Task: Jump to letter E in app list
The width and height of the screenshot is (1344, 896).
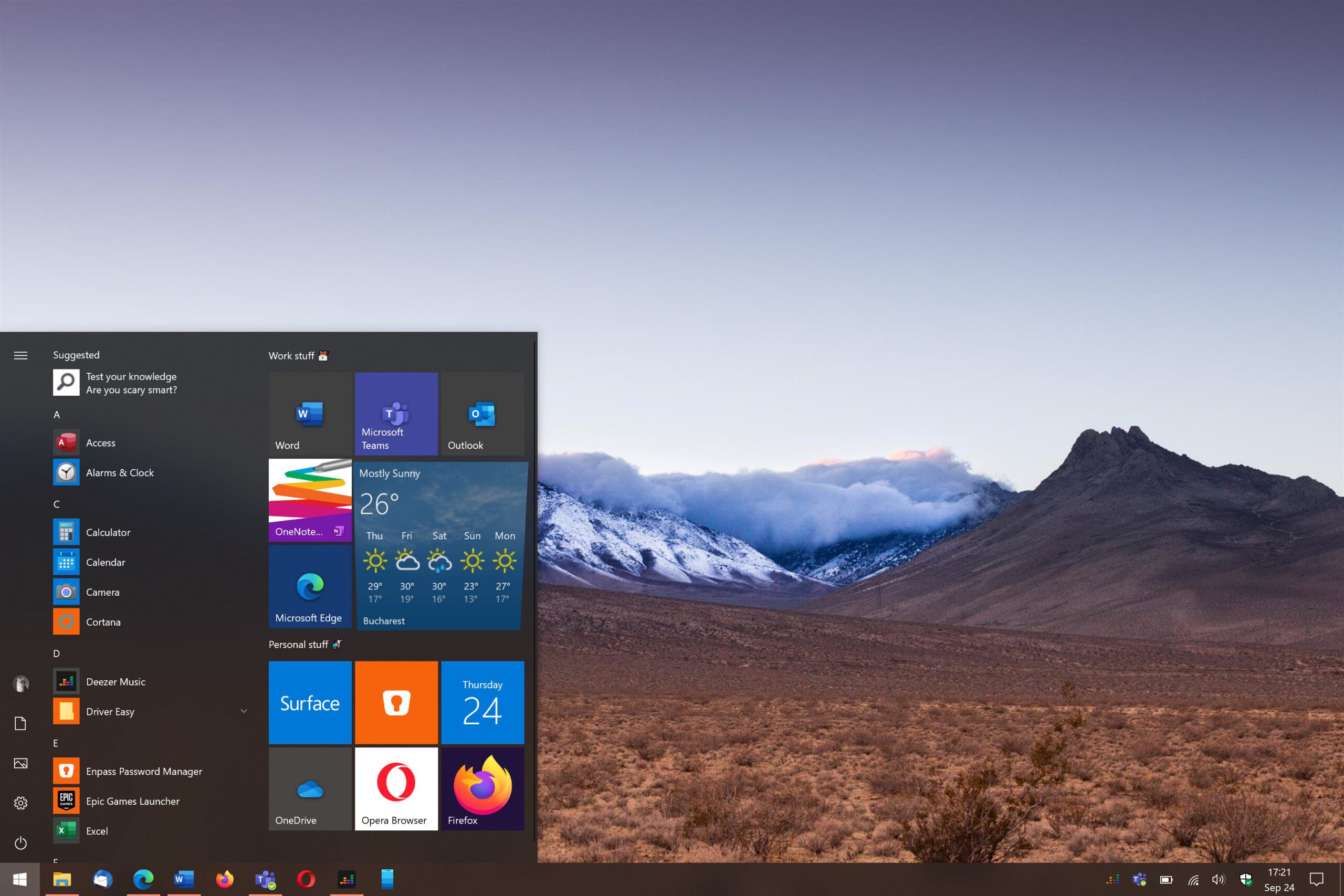Action: (56, 743)
